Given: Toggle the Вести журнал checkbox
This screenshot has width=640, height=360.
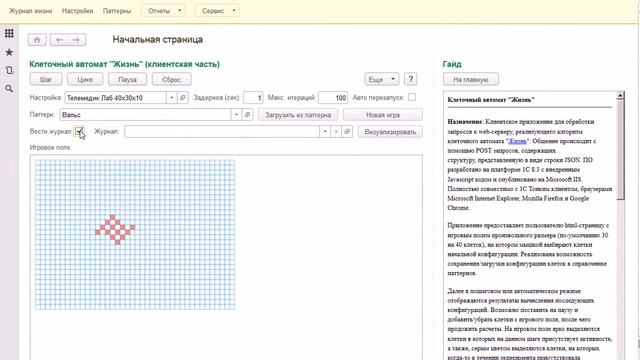Looking at the screenshot, I should [x=79, y=131].
